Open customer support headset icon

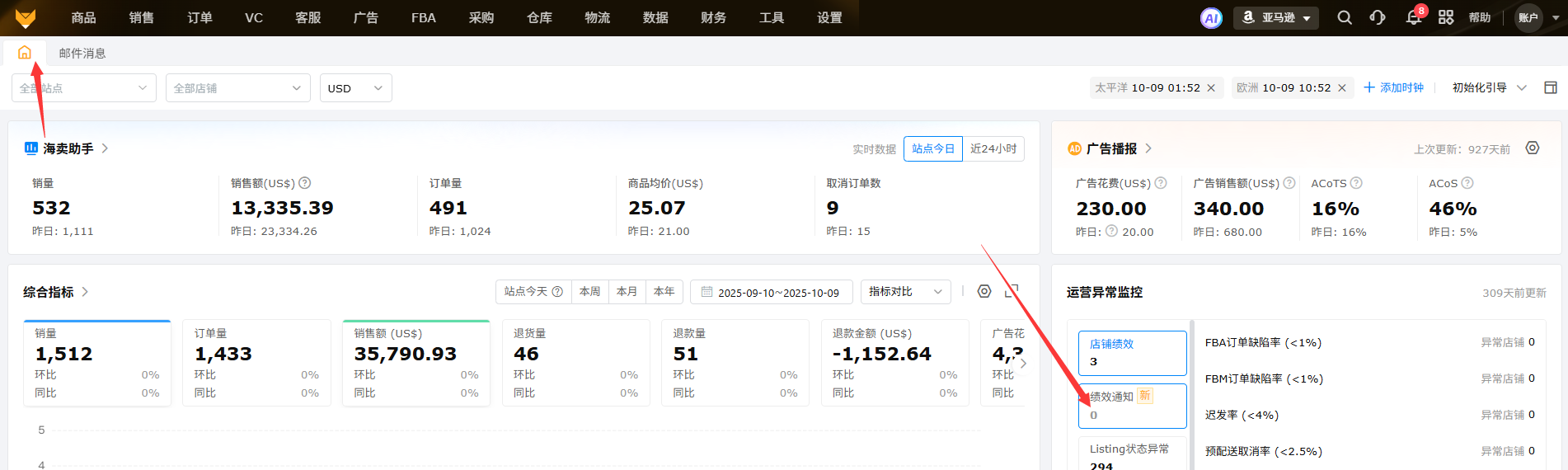[x=1378, y=17]
